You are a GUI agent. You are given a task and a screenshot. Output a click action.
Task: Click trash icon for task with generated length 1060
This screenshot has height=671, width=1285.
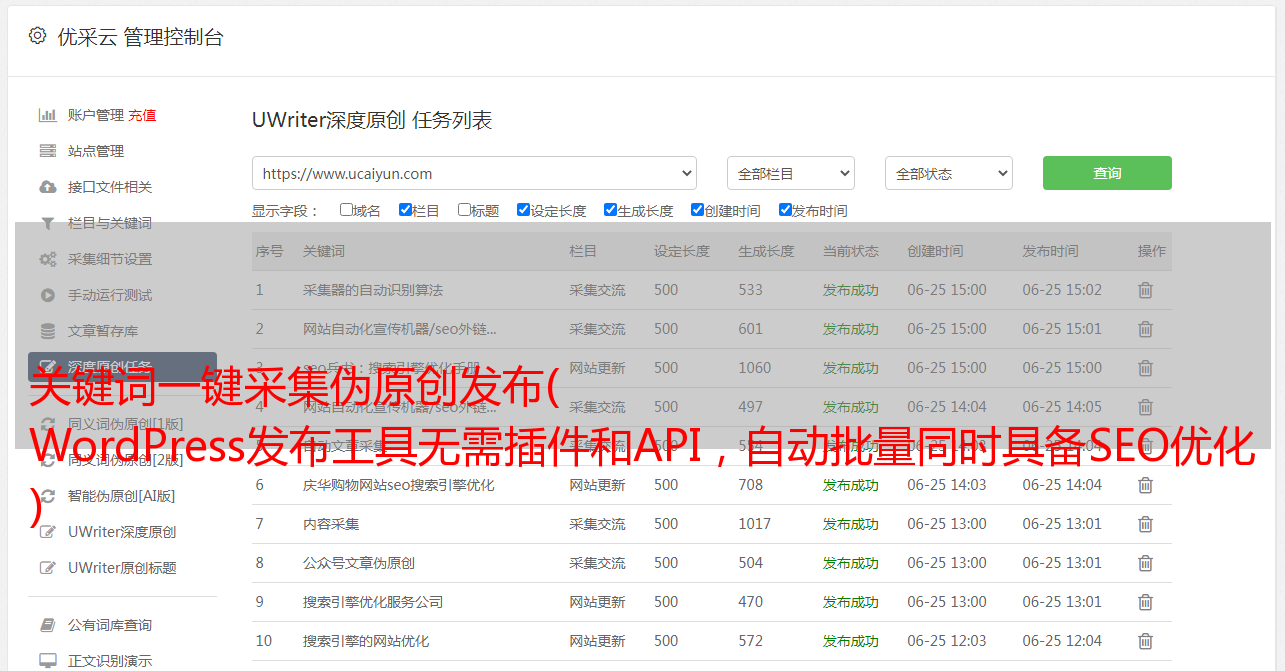pyautogui.click(x=1146, y=368)
